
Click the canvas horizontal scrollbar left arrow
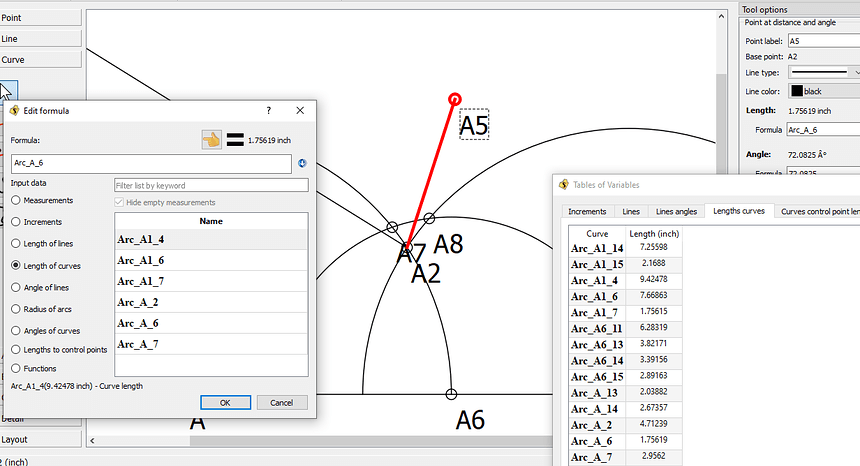(92, 440)
